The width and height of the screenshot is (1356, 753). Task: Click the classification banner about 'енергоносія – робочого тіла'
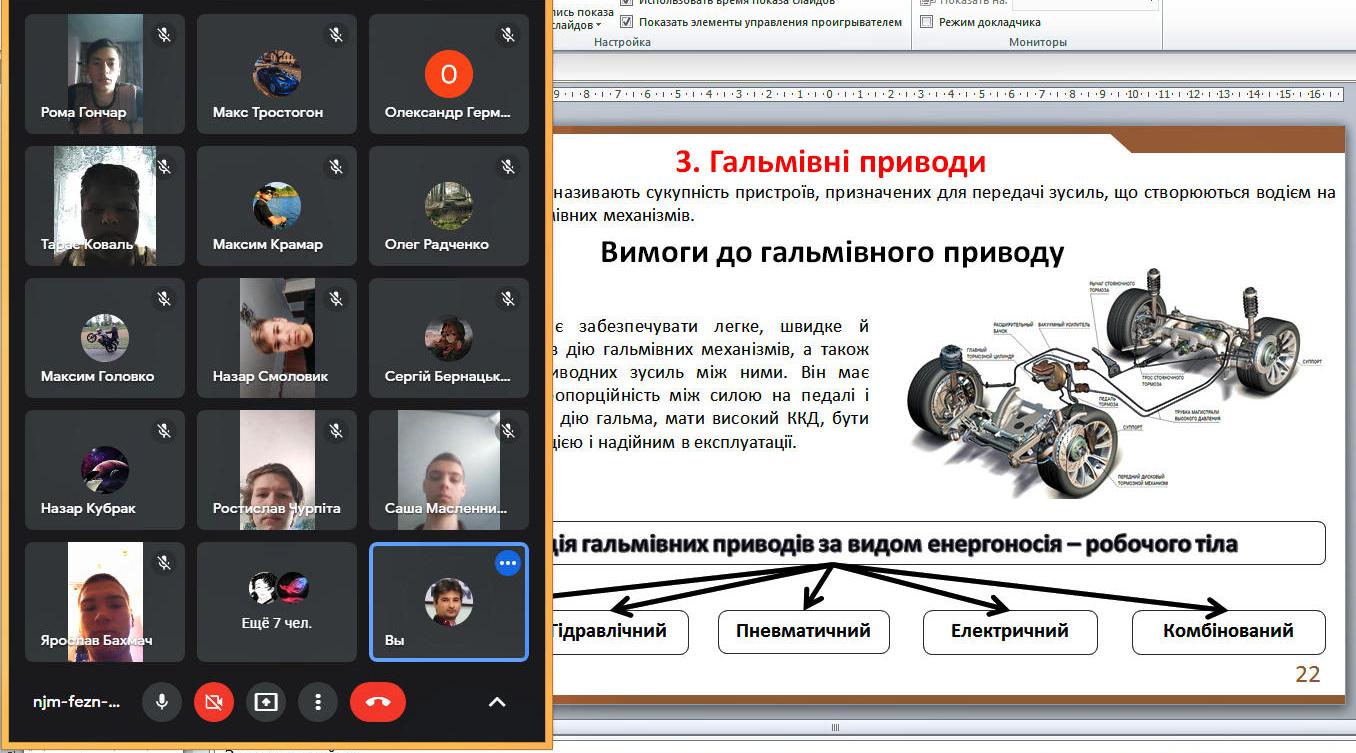click(939, 543)
